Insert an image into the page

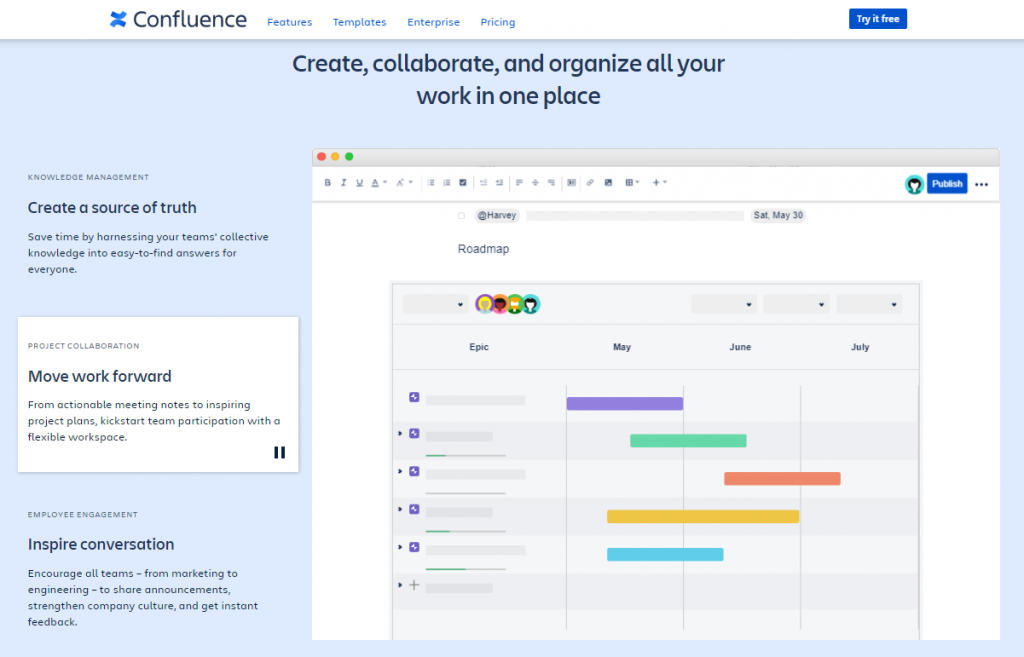pos(609,183)
